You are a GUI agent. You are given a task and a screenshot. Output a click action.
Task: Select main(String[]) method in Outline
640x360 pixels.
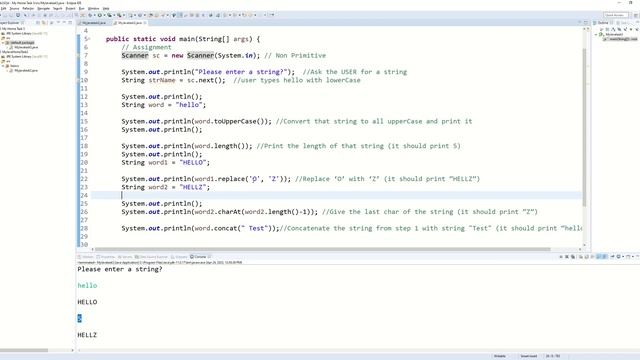620,39
